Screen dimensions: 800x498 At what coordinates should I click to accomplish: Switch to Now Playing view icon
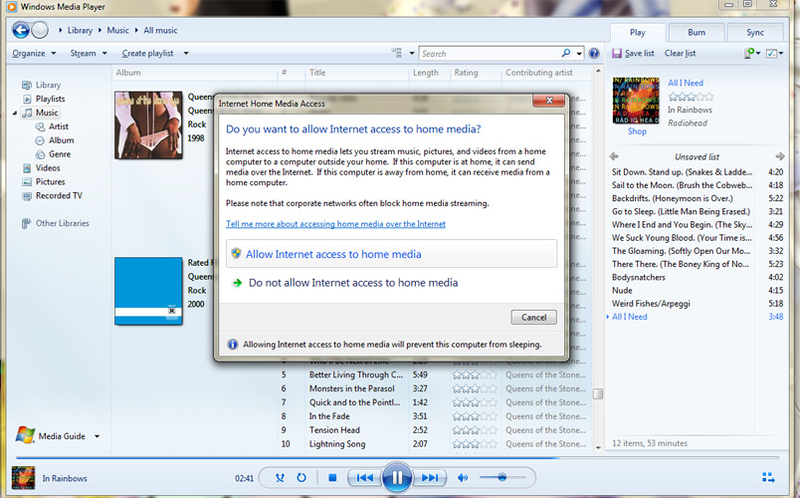click(x=768, y=478)
